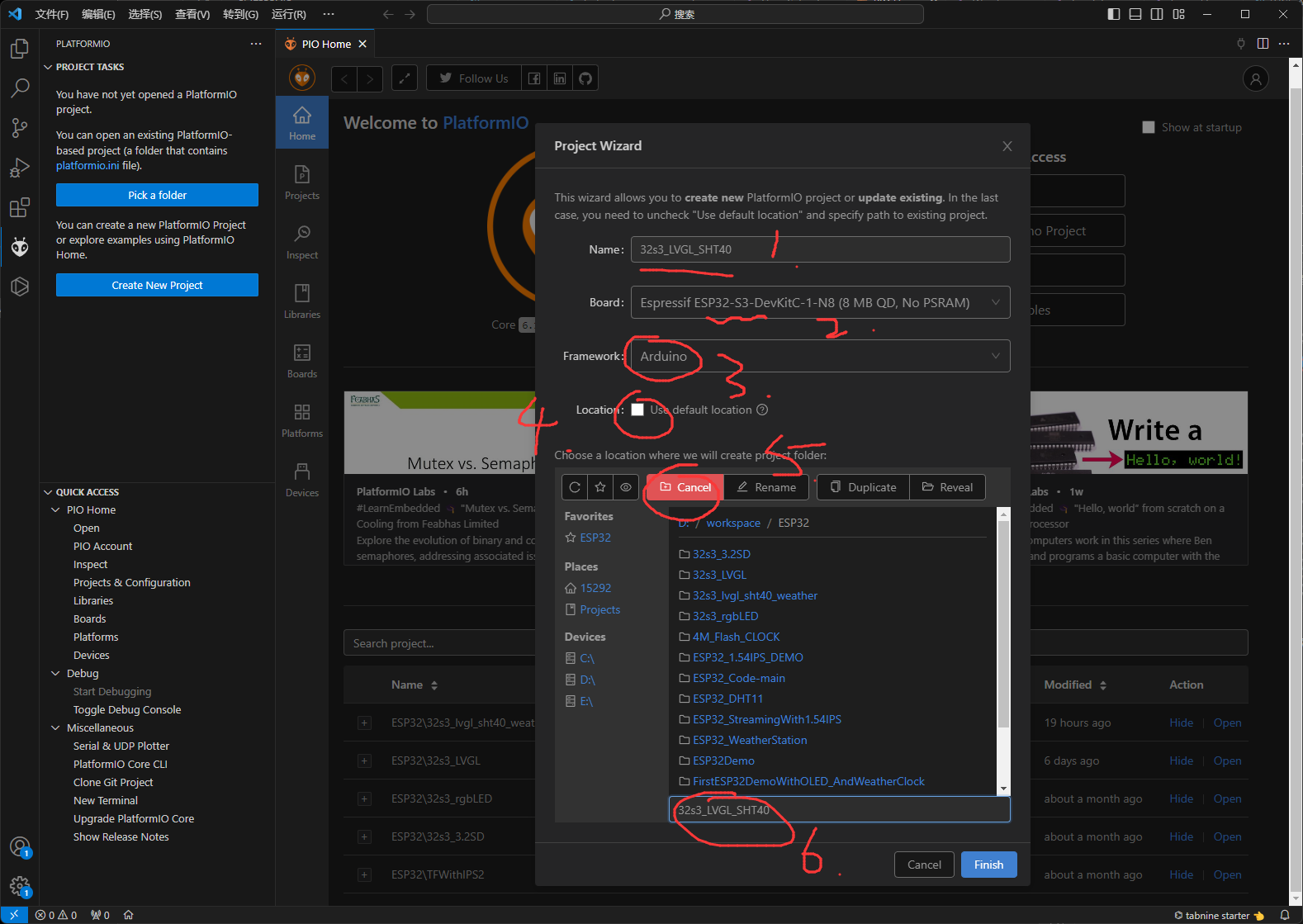Open notifications bell in status bar
This screenshot has width=1303, height=924.
pyautogui.click(x=1284, y=915)
